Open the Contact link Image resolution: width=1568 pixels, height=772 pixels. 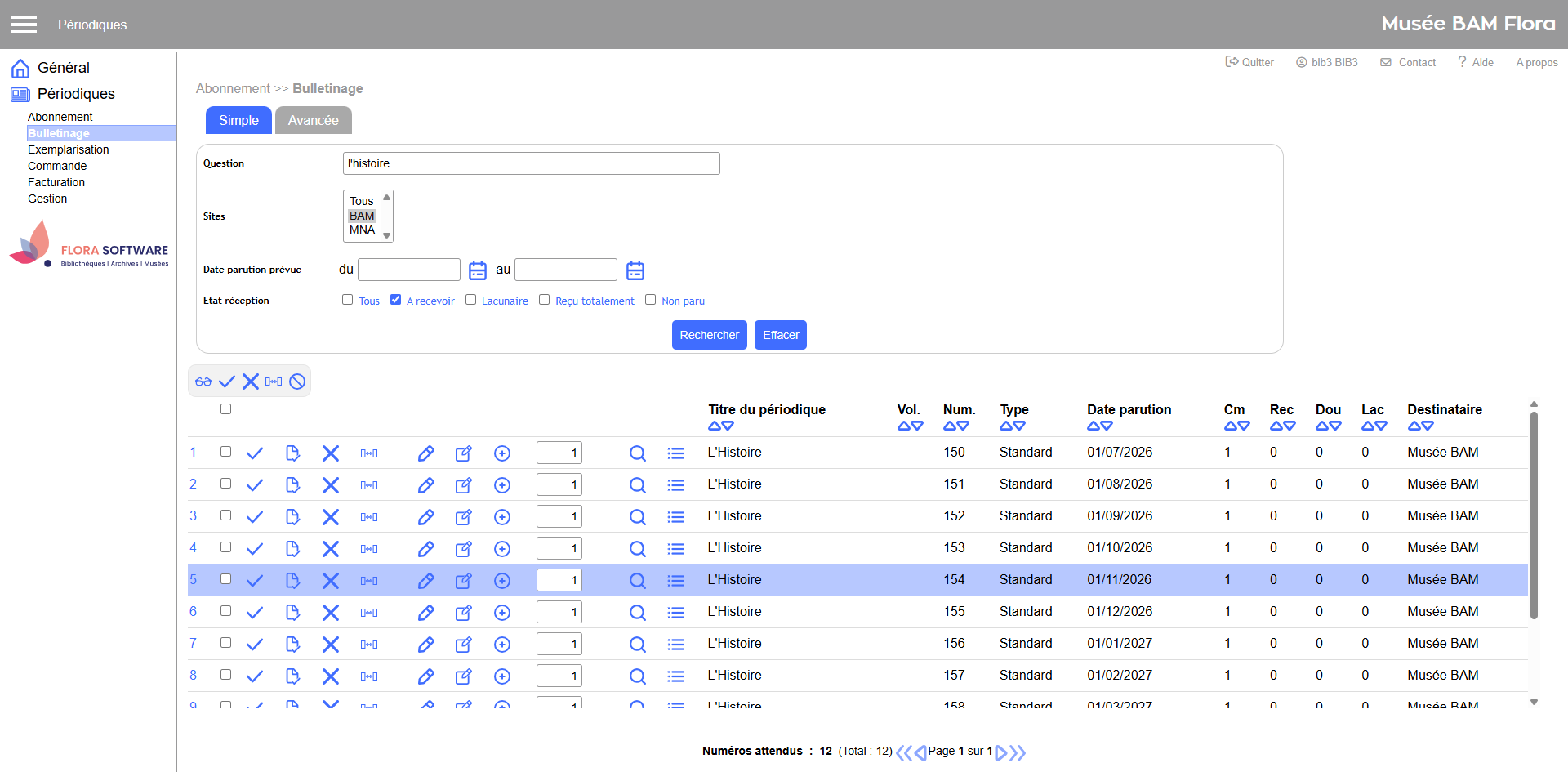[x=1408, y=62]
